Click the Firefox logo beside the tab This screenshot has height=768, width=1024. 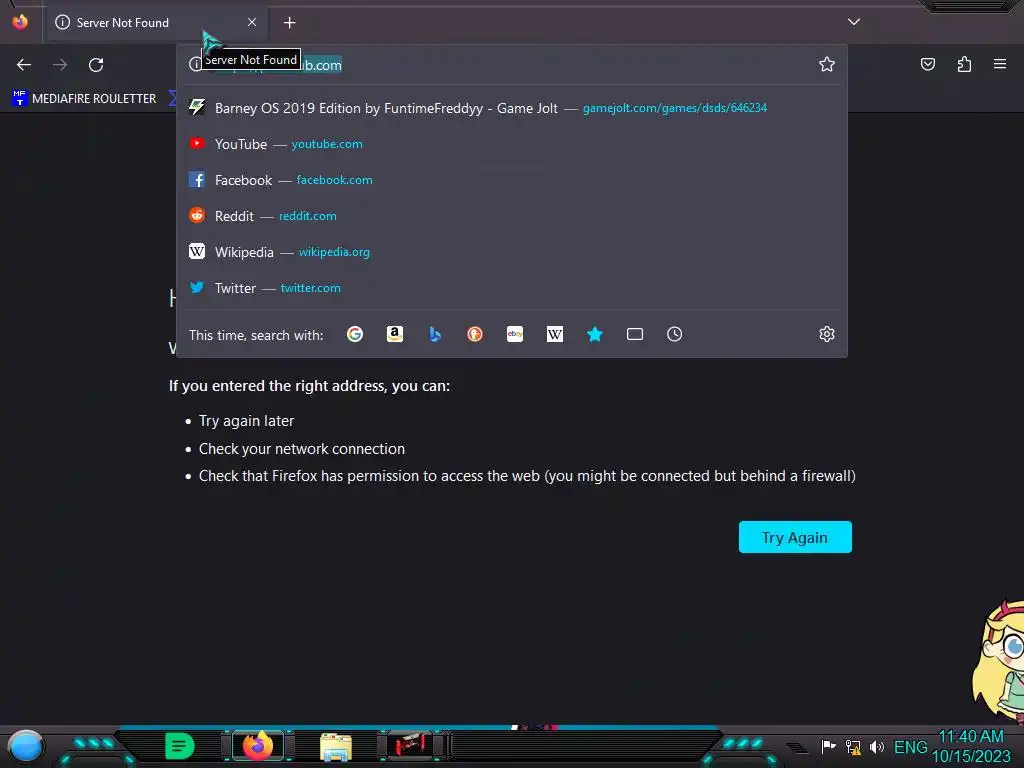point(20,22)
